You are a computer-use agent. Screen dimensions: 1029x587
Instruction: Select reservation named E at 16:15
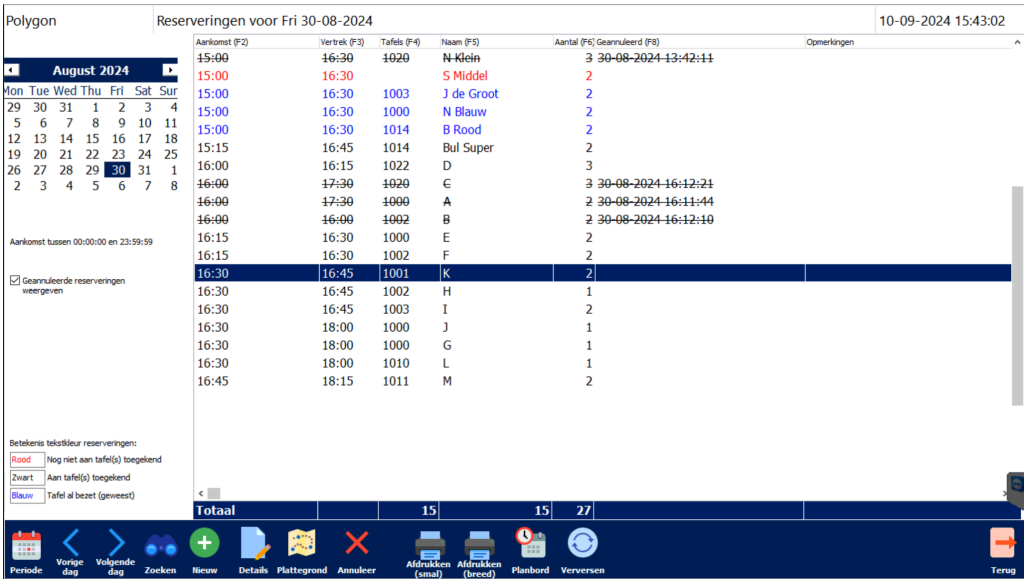coord(602,238)
